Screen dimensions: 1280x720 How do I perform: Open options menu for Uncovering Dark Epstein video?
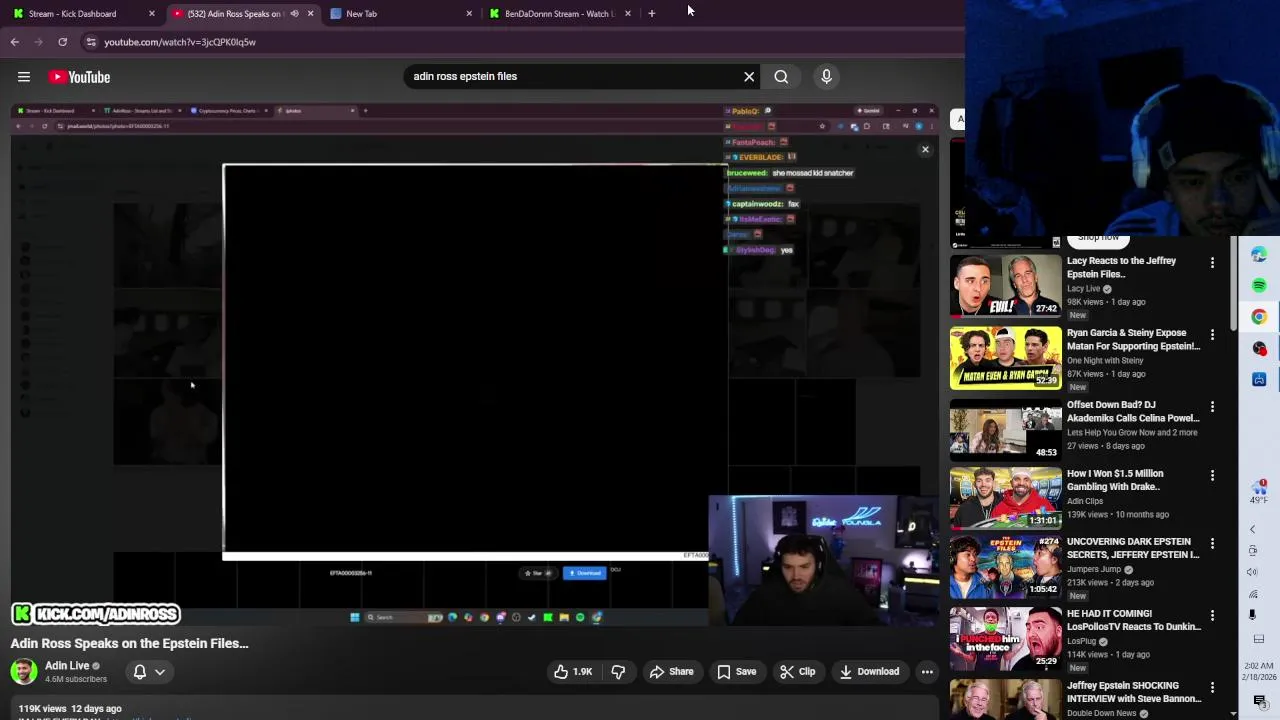[1212, 544]
